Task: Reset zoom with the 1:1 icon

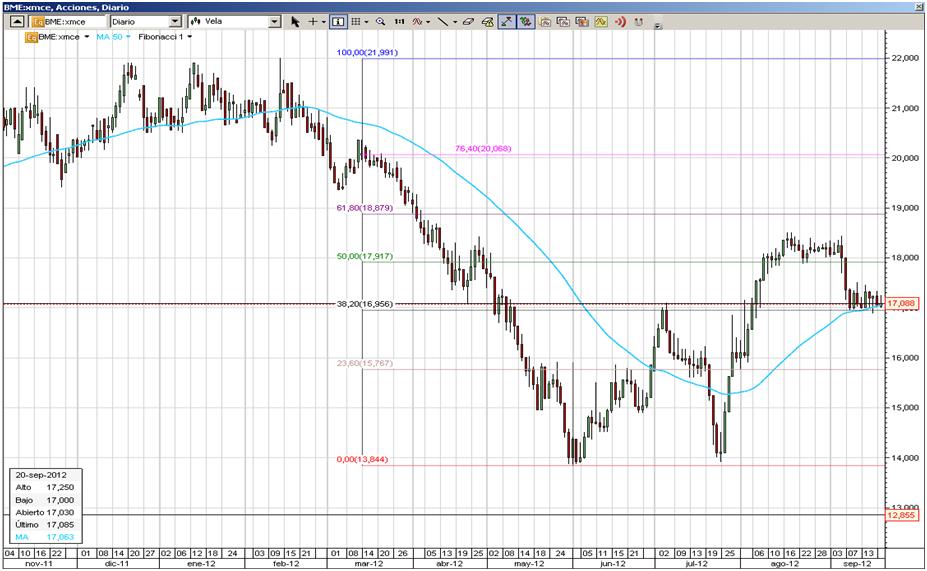Action: point(400,22)
